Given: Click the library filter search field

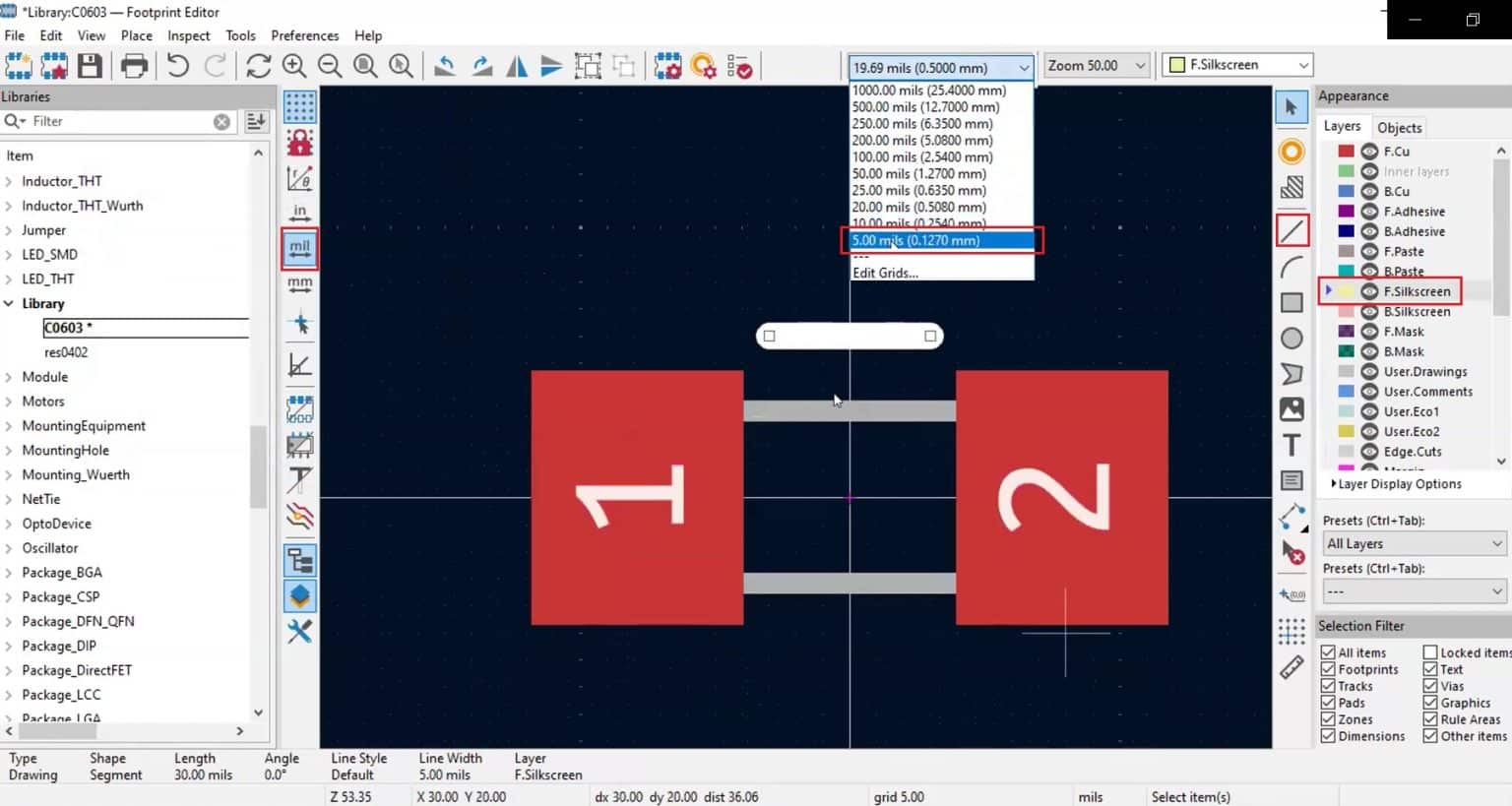Looking at the screenshot, I should [118, 120].
